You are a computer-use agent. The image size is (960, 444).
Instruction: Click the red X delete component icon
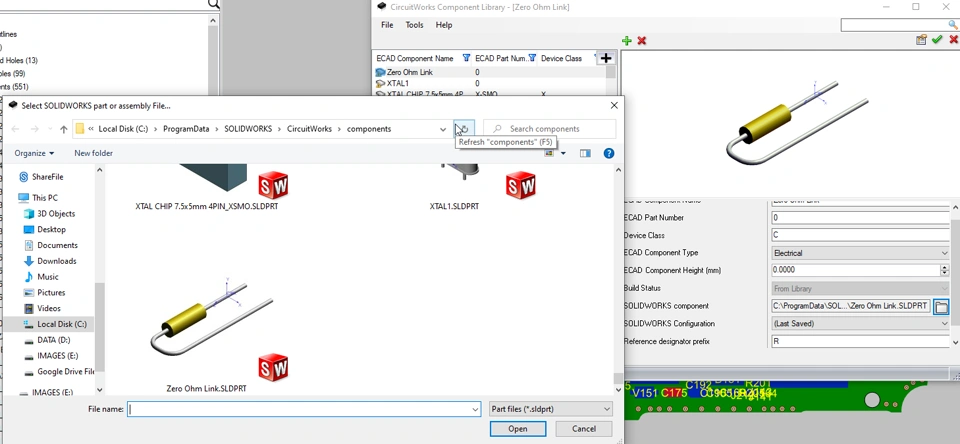click(x=642, y=40)
